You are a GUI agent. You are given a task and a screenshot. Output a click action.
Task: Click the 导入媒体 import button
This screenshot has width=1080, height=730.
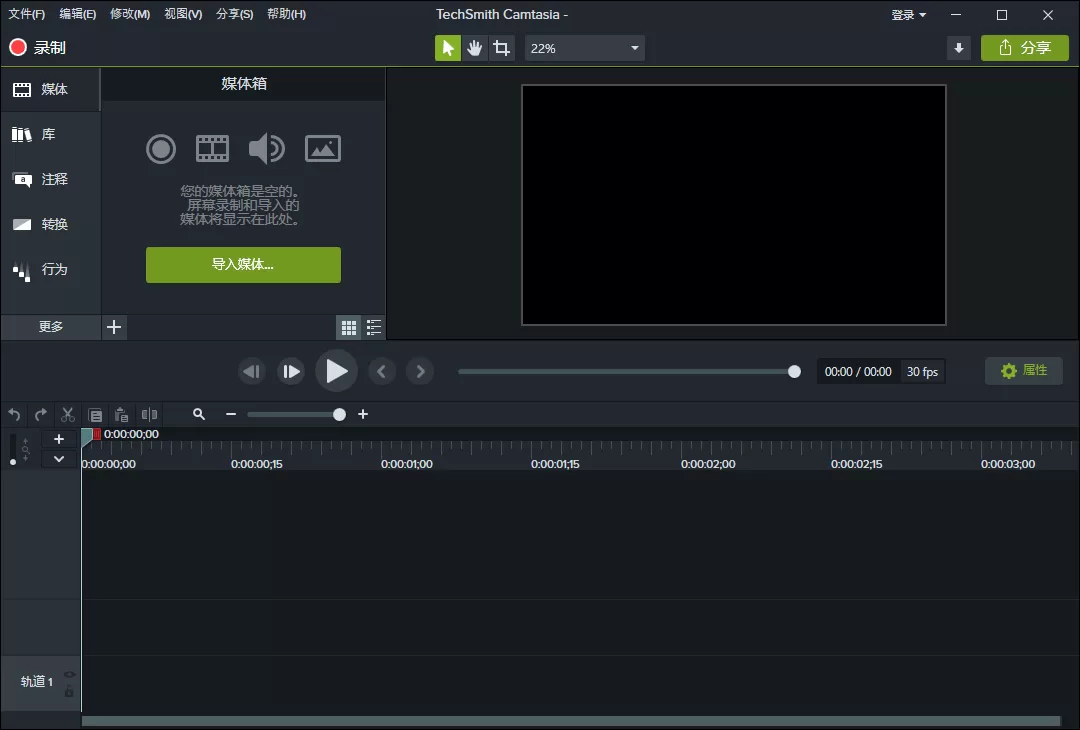coord(242,265)
